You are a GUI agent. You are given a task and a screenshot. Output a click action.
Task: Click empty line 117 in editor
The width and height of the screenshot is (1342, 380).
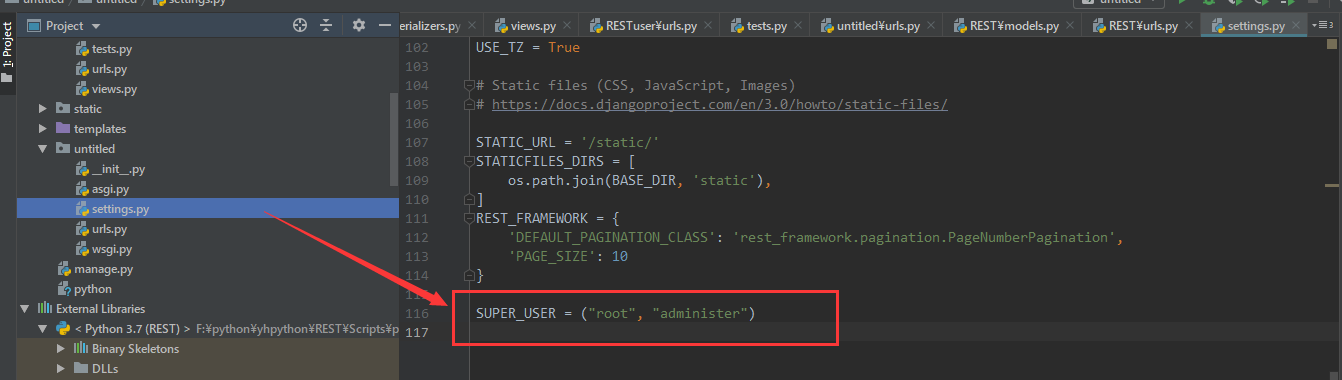(900, 332)
